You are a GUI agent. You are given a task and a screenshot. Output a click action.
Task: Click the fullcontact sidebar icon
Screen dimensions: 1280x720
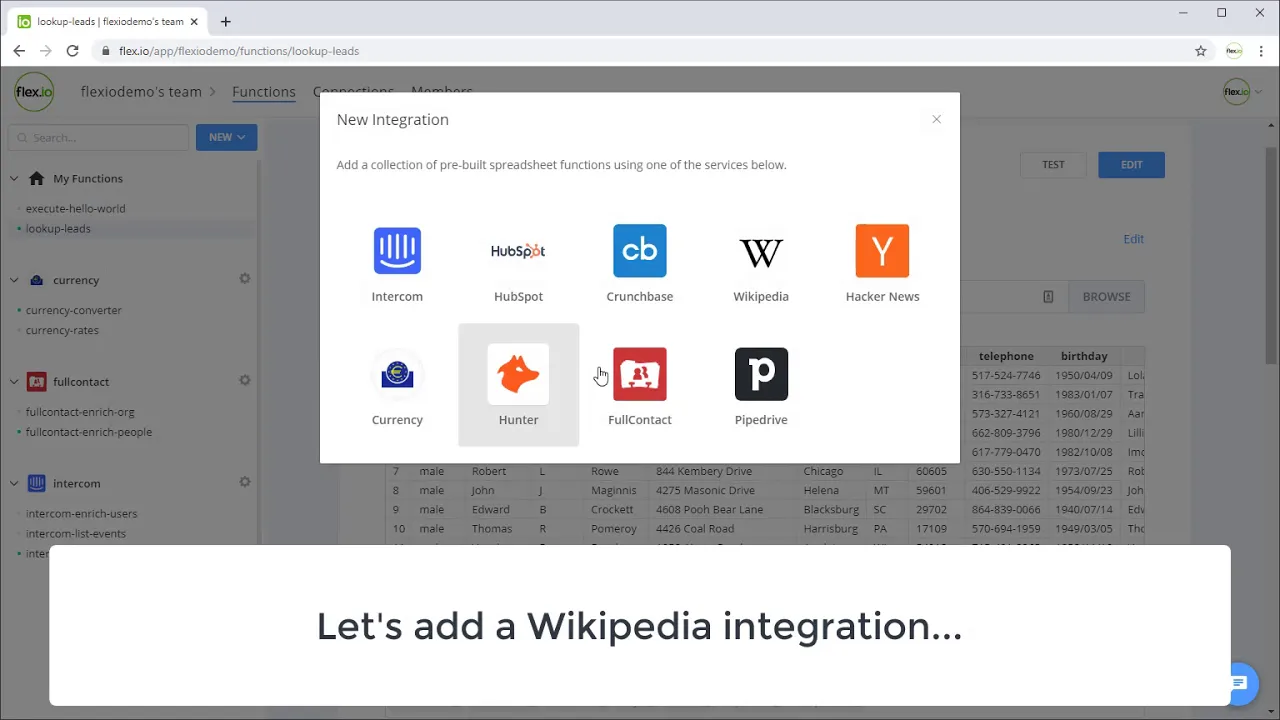coord(37,381)
